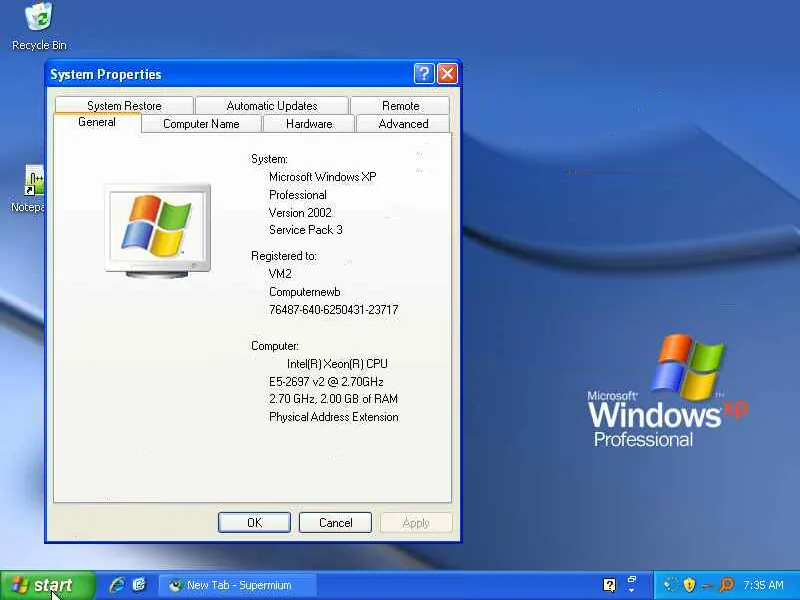The image size is (800, 600).
Task: Open the Advanced tab
Action: click(x=403, y=124)
